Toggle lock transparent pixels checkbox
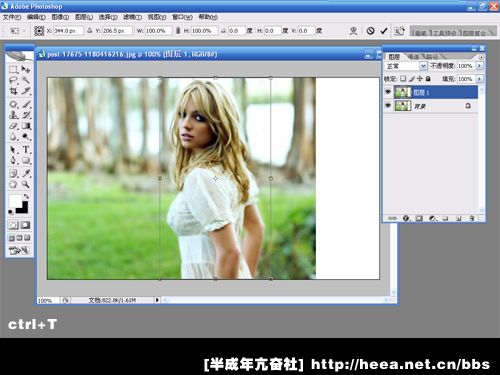 pos(403,79)
